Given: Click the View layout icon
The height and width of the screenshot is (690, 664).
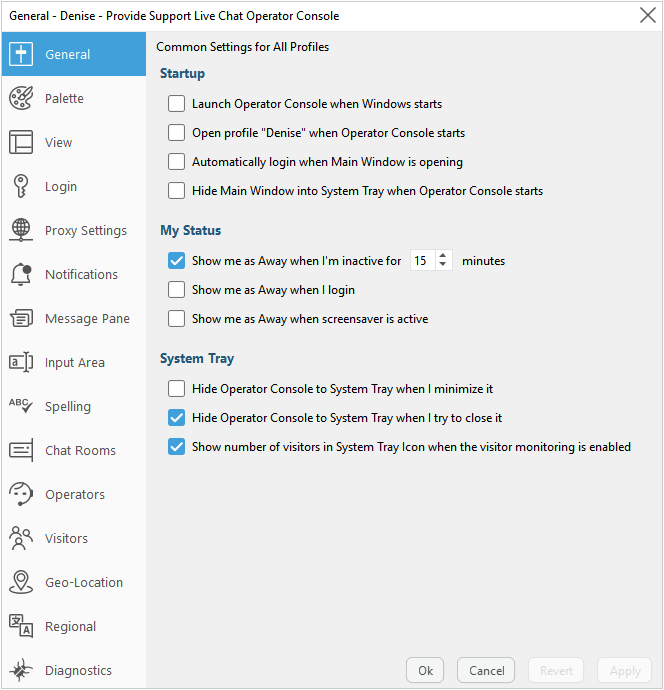Looking at the screenshot, I should pyautogui.click(x=21, y=142).
